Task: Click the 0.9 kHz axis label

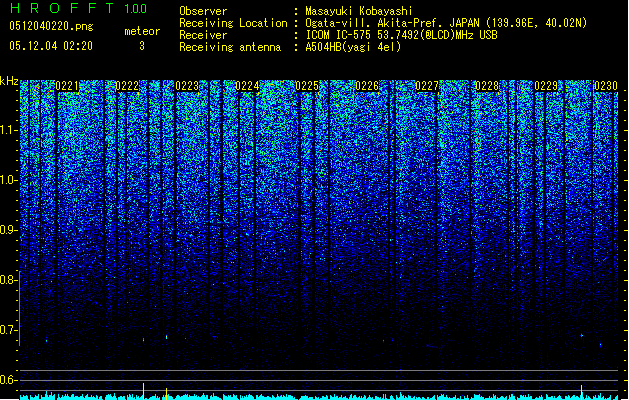Action: tap(9, 230)
